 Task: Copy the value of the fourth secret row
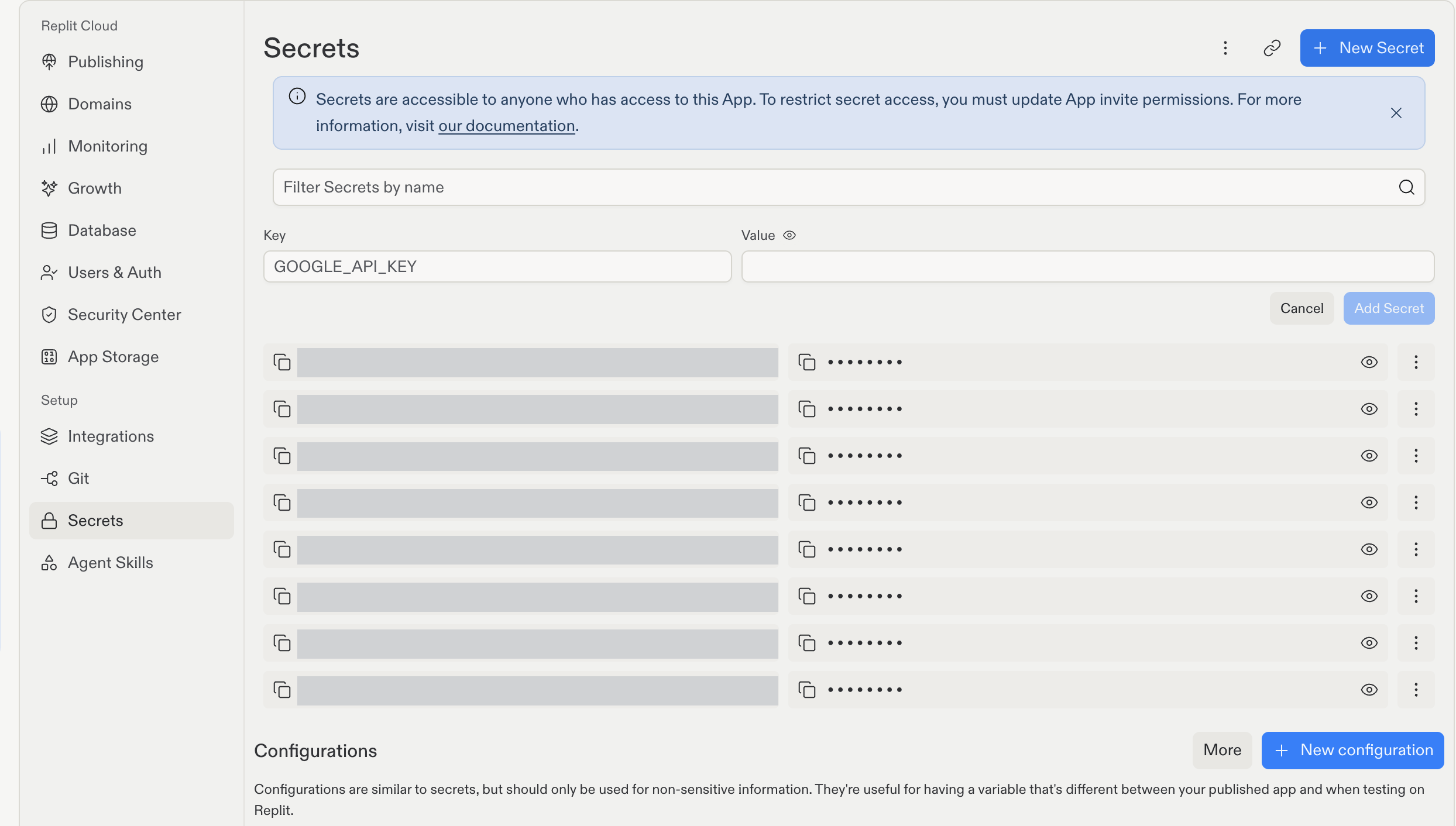coord(807,503)
